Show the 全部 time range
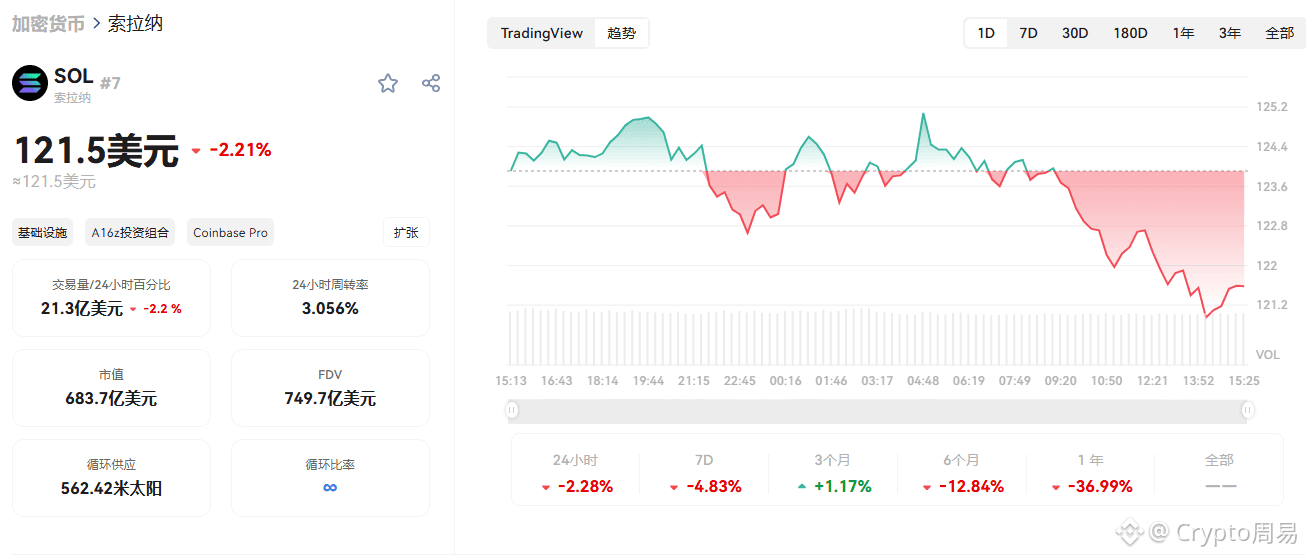The width and height of the screenshot is (1306, 558). (1279, 33)
